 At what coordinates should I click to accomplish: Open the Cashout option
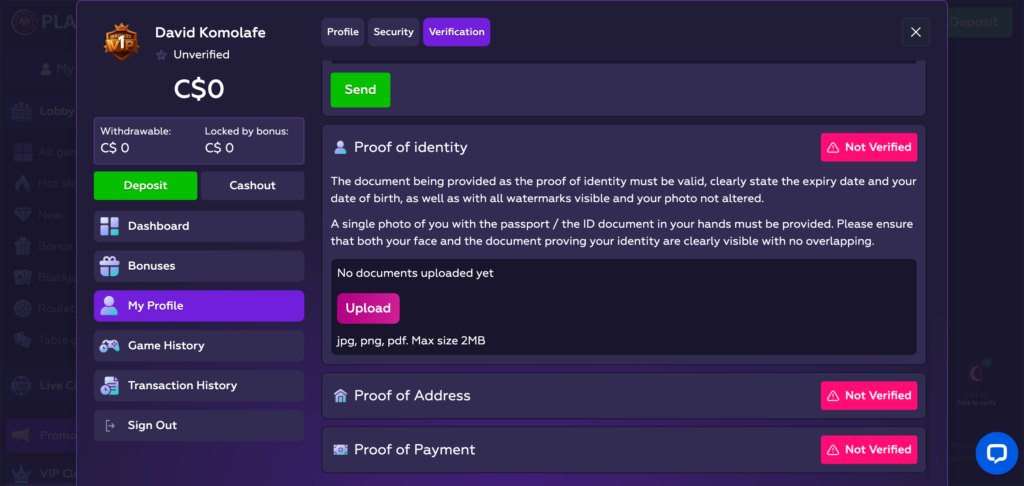pos(253,186)
